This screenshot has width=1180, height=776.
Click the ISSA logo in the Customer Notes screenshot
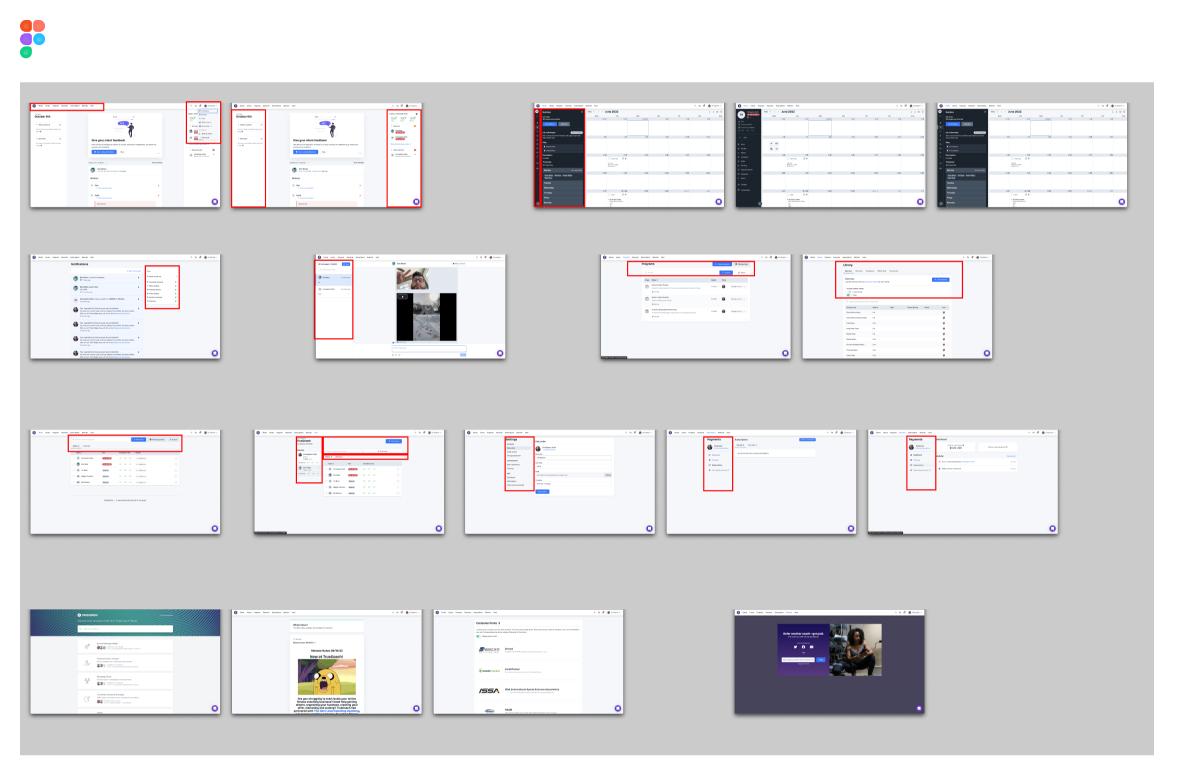coord(490,690)
